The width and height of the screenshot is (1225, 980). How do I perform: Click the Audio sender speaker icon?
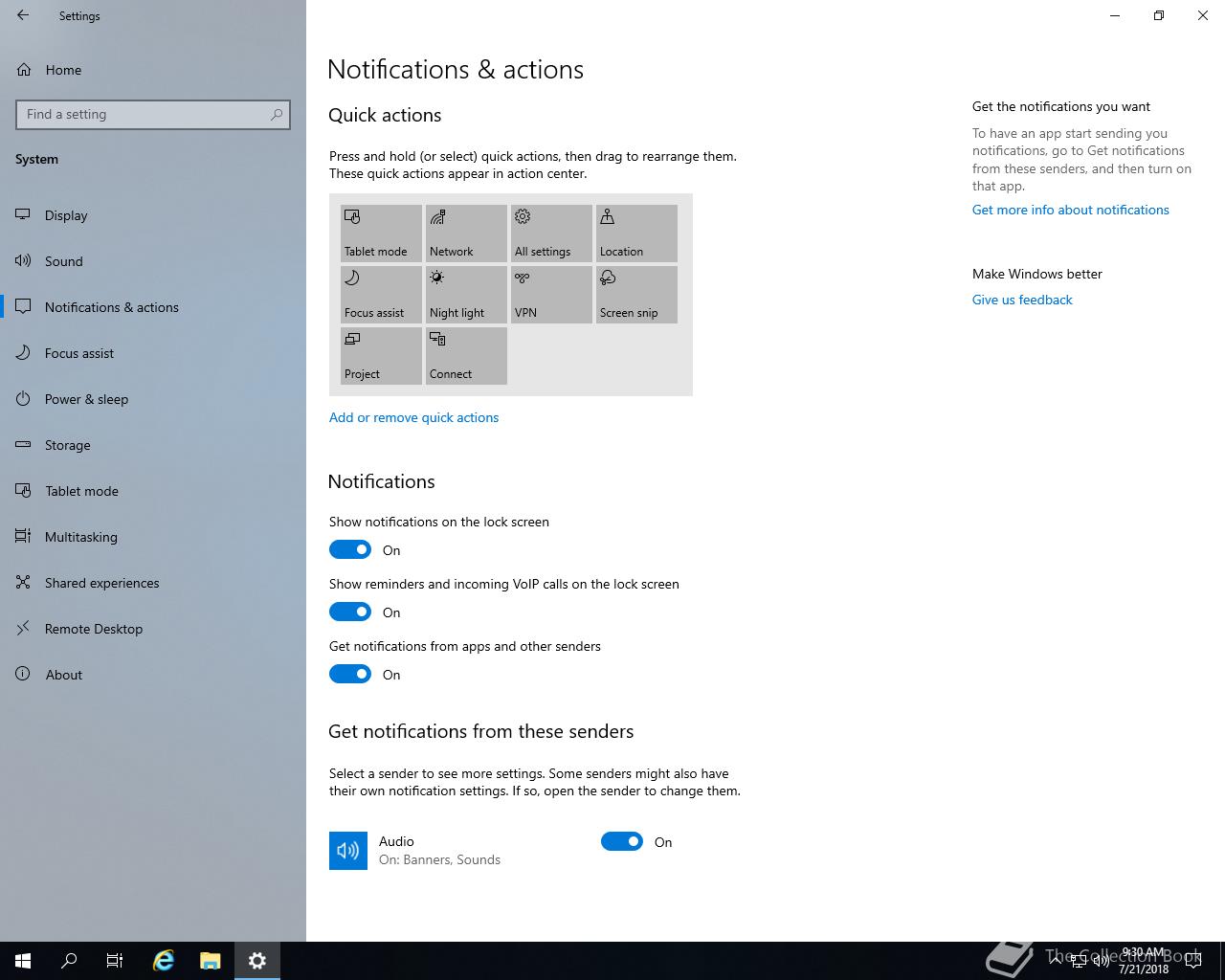pos(348,851)
